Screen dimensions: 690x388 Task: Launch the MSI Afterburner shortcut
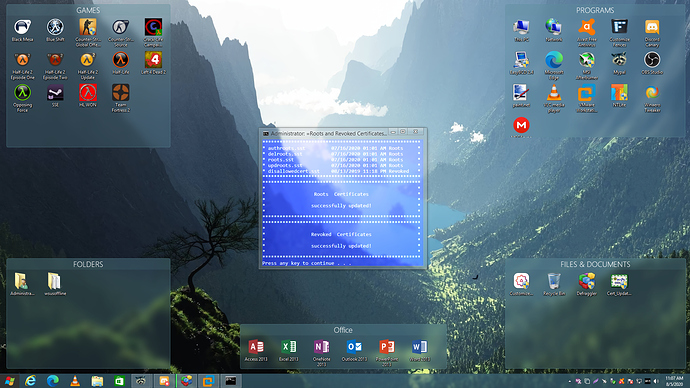(587, 66)
